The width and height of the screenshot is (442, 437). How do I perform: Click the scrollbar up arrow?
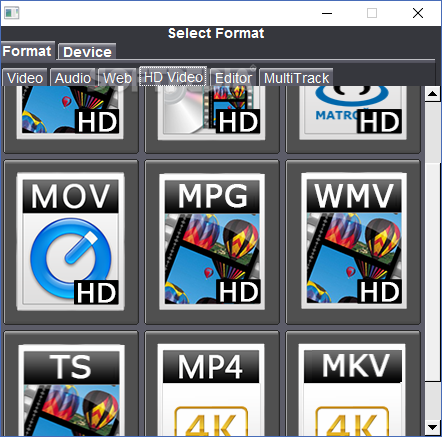(x=433, y=94)
